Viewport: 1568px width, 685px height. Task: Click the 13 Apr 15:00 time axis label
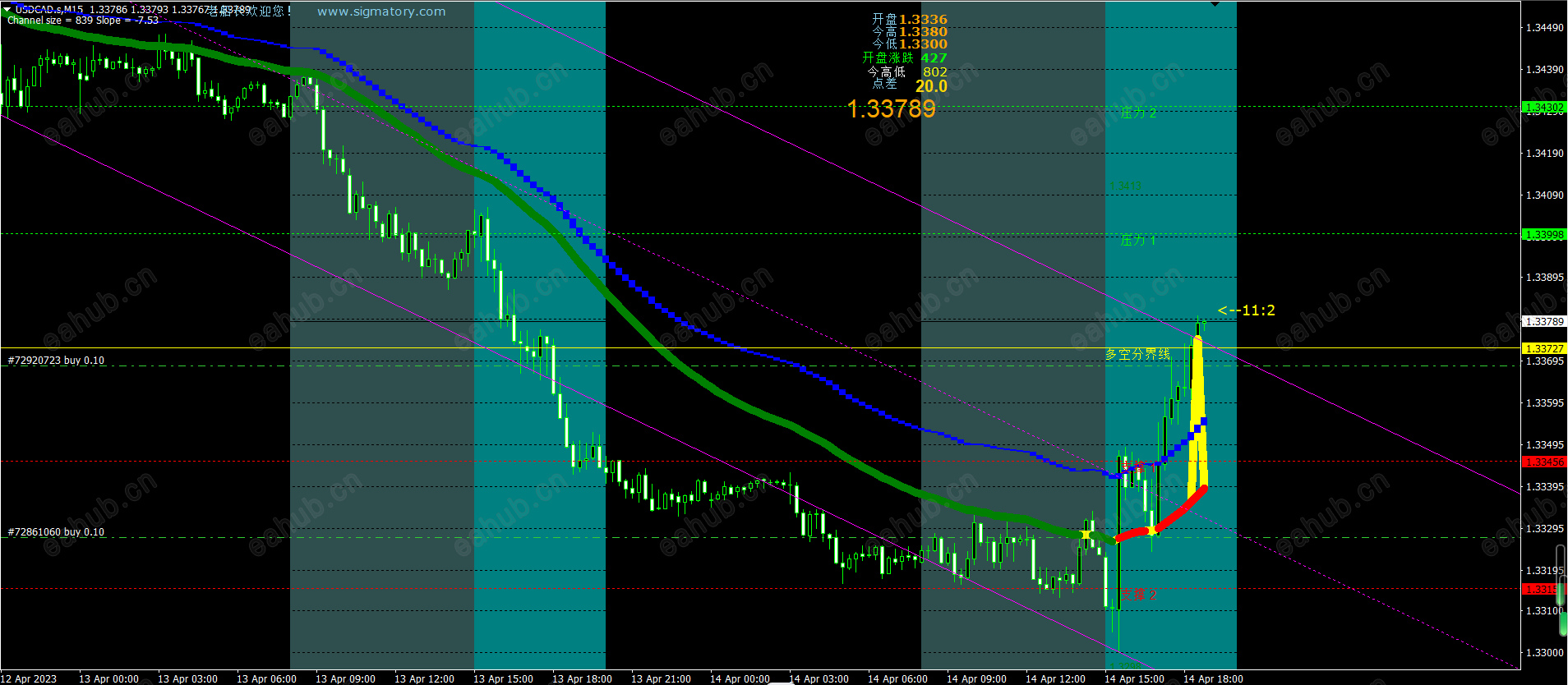(x=503, y=678)
